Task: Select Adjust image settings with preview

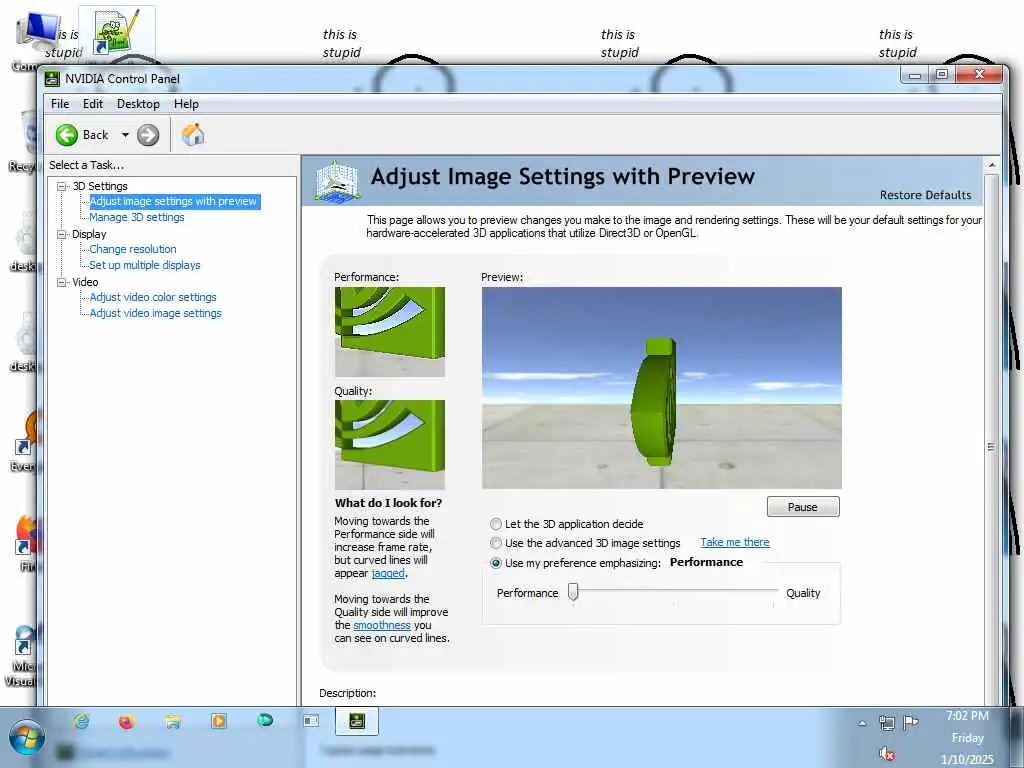Action: [x=174, y=201]
